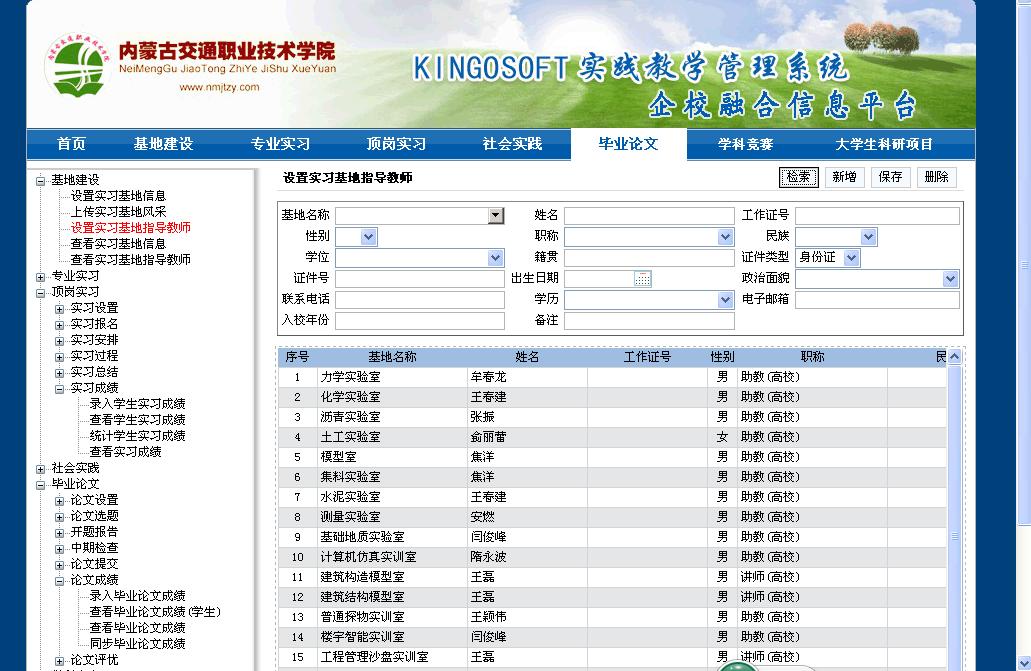Screen dimensions: 1031x671
Task: Open the 基地名称 dropdown arrow
Action: (x=496, y=216)
